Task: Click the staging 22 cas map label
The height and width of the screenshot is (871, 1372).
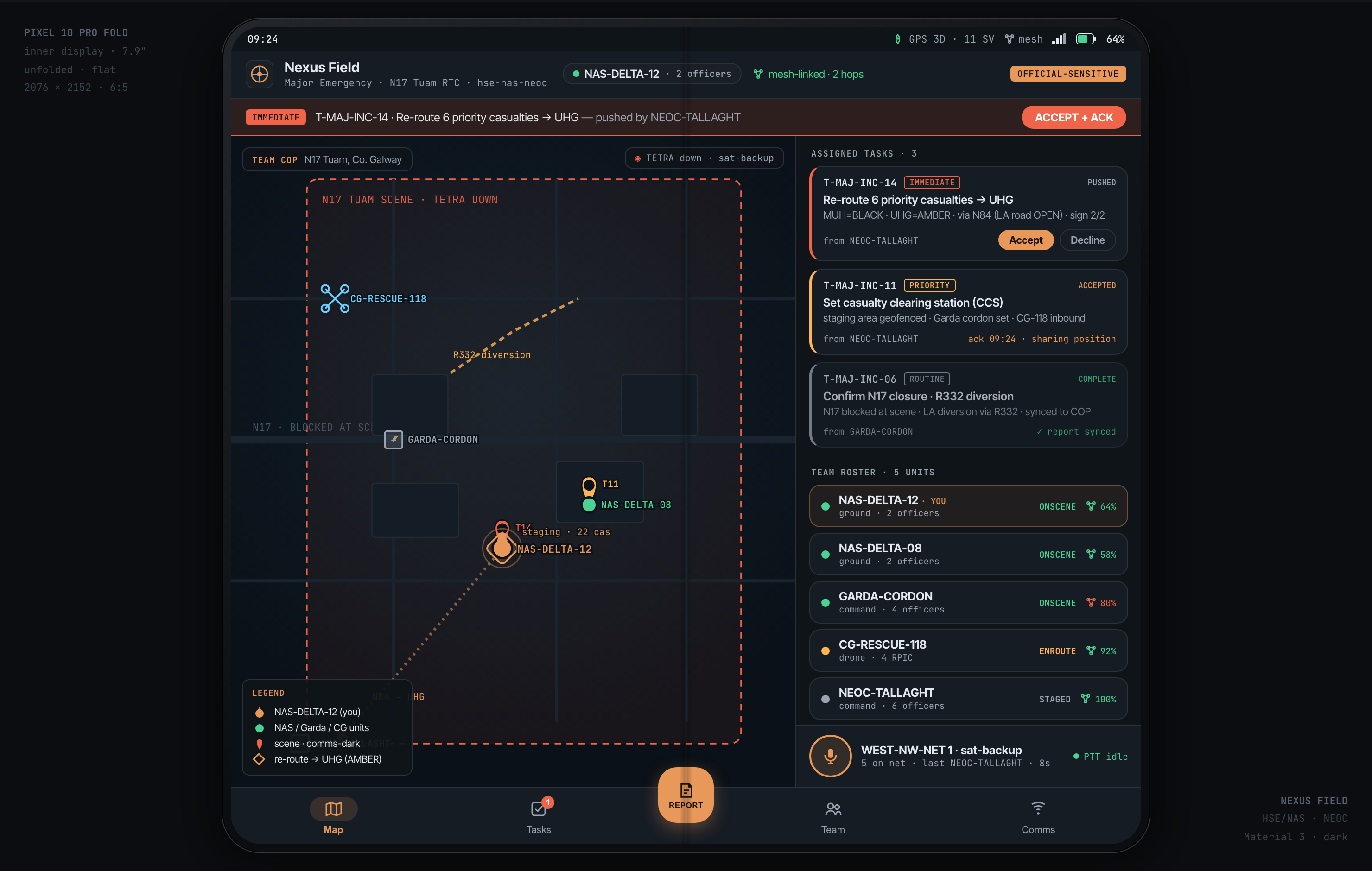Action: coord(566,532)
